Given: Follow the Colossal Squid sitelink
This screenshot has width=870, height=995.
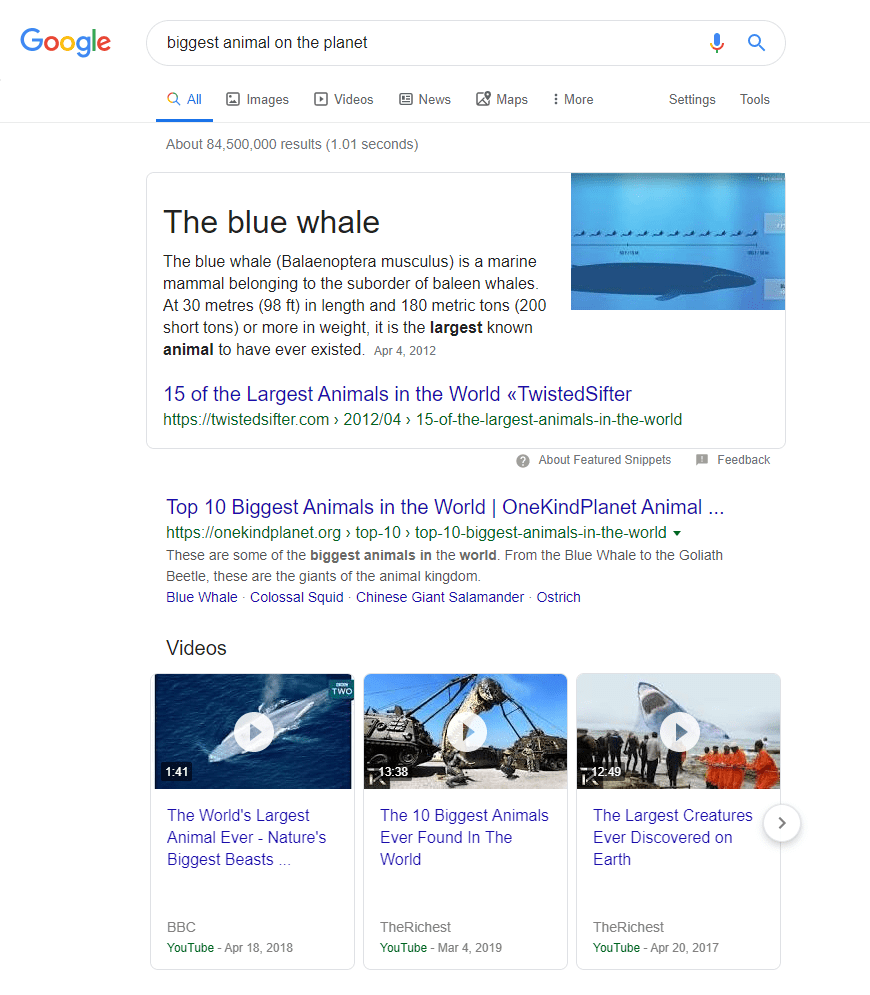Looking at the screenshot, I should [296, 597].
